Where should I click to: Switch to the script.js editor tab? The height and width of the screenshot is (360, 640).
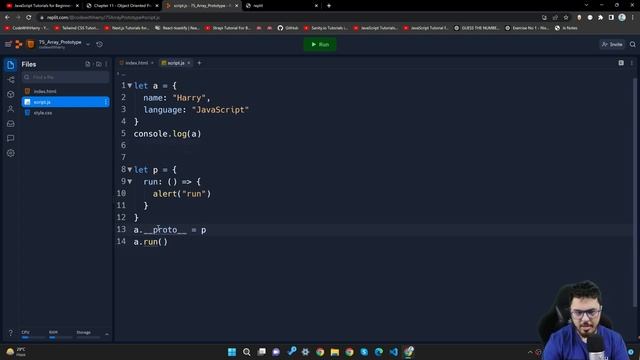click(176, 63)
